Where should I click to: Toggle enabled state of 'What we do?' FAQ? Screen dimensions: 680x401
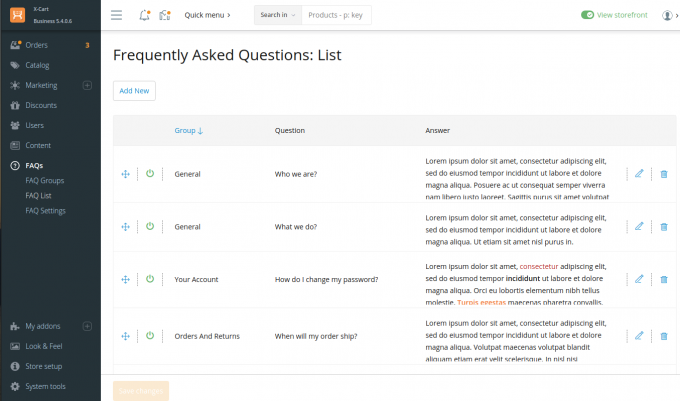tap(149, 226)
